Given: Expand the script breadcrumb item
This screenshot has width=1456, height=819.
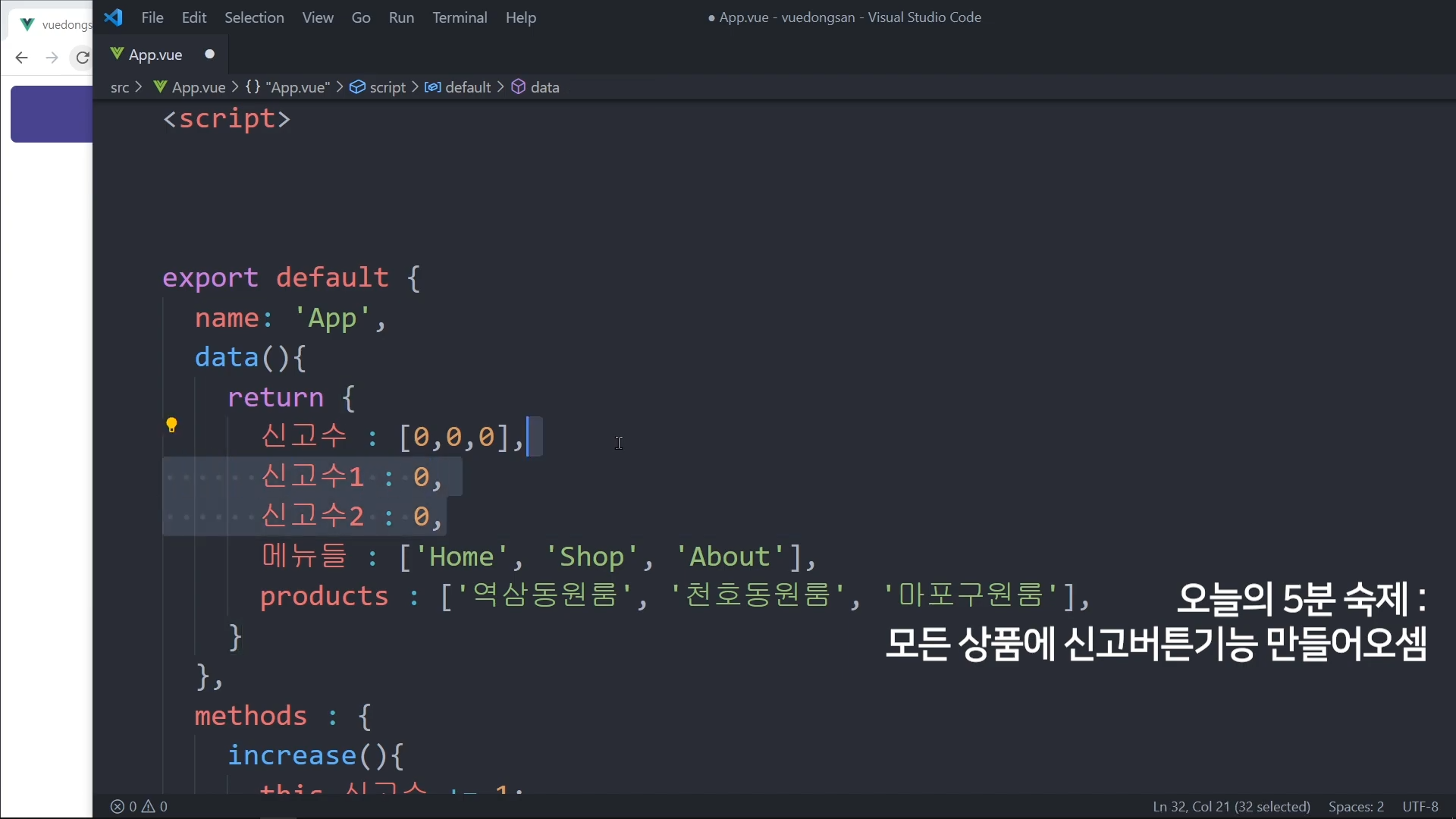Looking at the screenshot, I should pos(388,87).
